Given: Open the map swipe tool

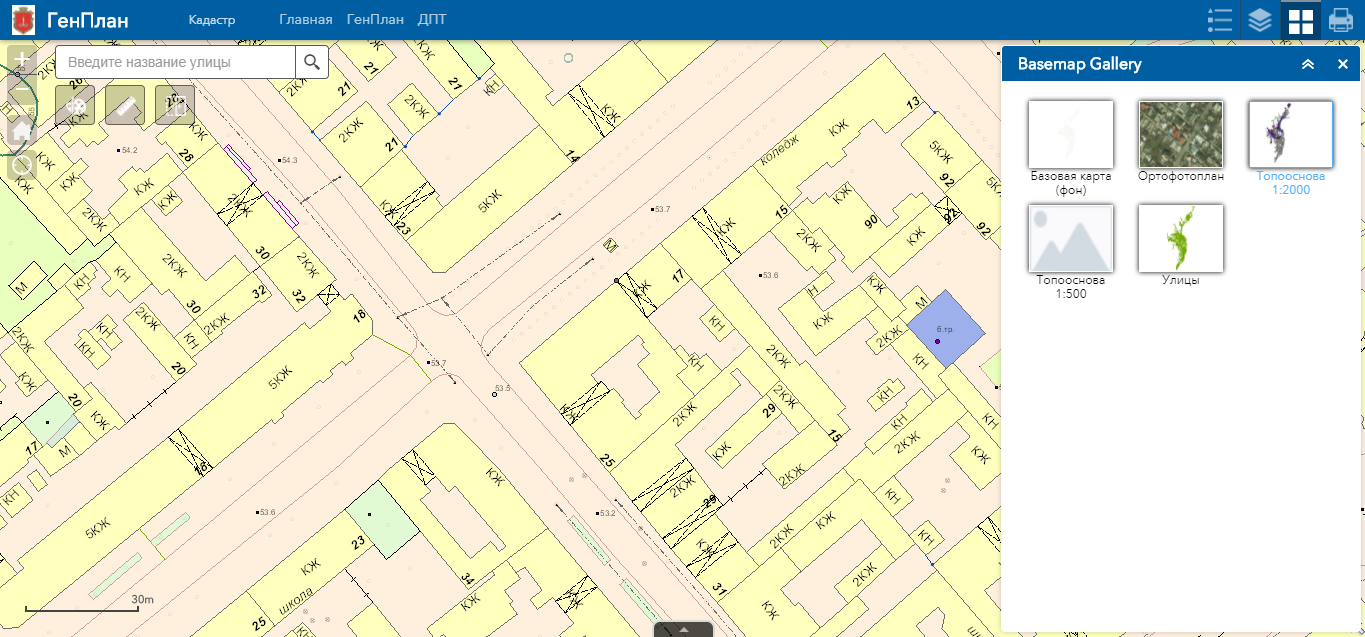Looking at the screenshot, I should [175, 105].
